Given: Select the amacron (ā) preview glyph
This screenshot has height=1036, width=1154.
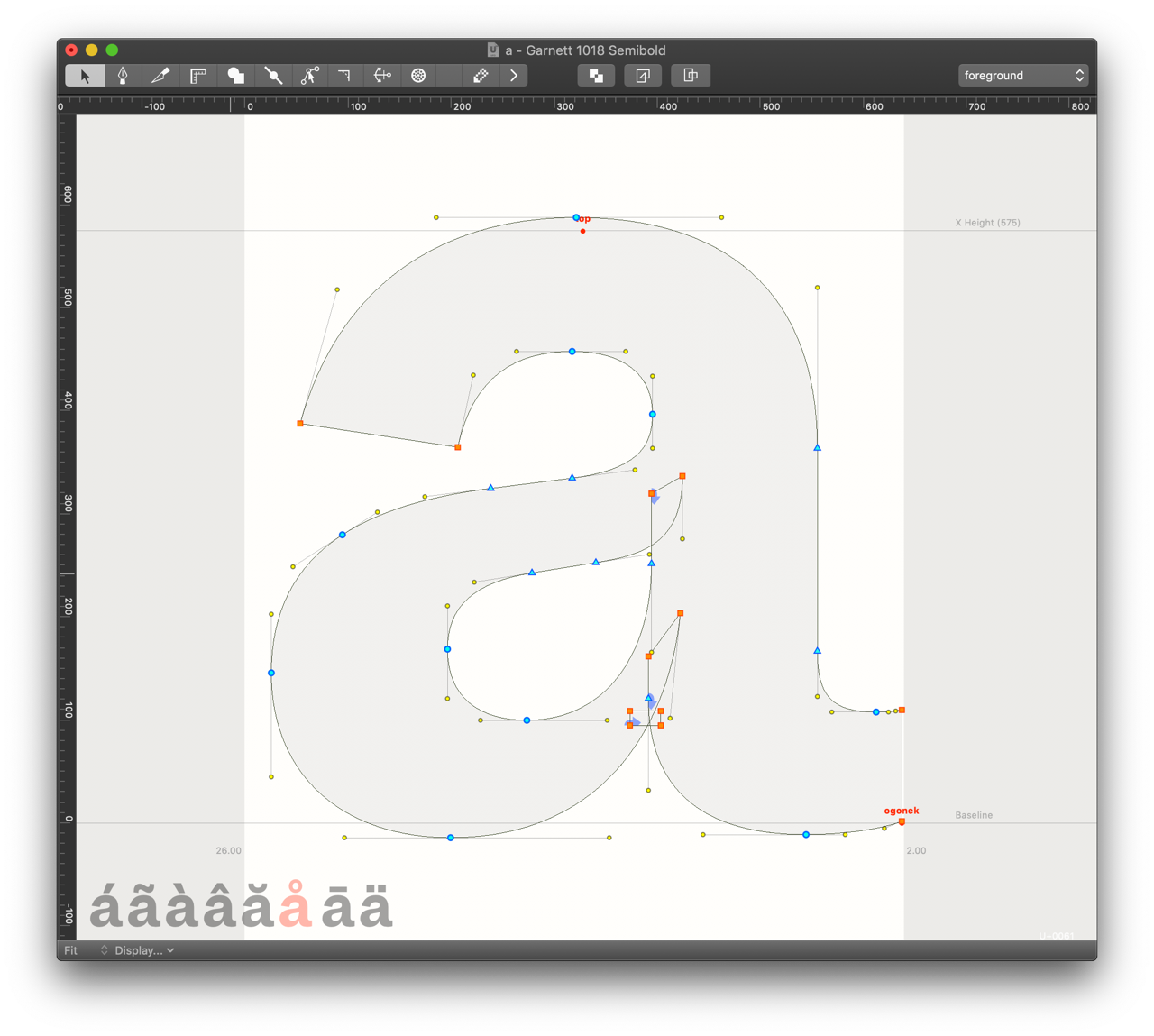Looking at the screenshot, I should [x=338, y=907].
